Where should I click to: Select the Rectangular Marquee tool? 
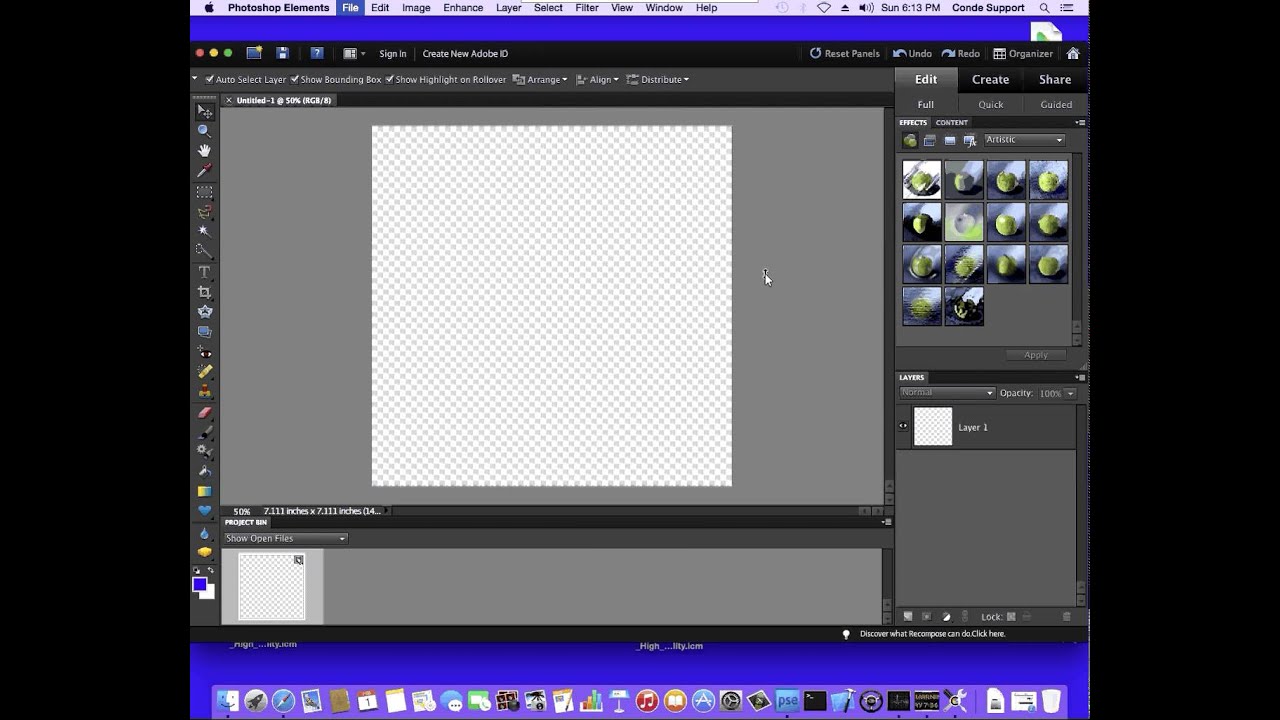coord(204,191)
